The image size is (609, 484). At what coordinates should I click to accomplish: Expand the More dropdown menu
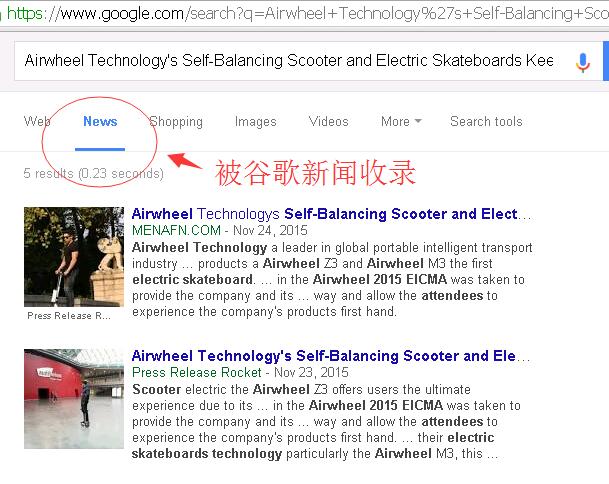coord(401,122)
